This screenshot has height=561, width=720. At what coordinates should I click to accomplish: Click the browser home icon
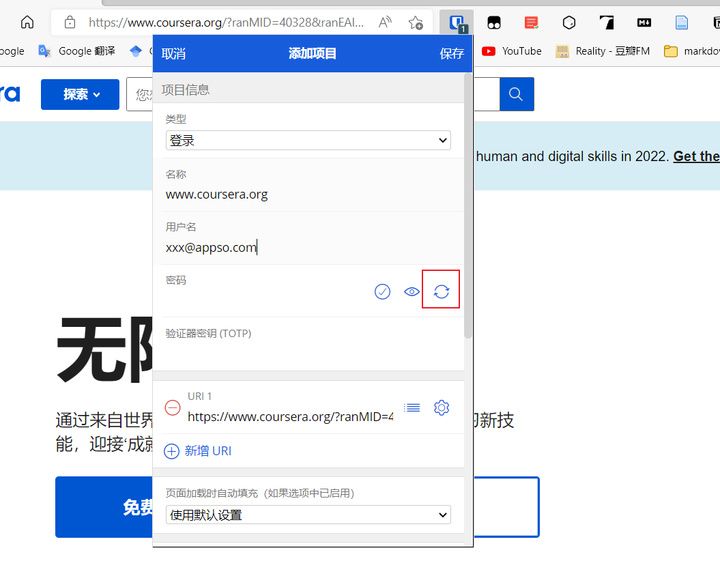[x=27, y=22]
